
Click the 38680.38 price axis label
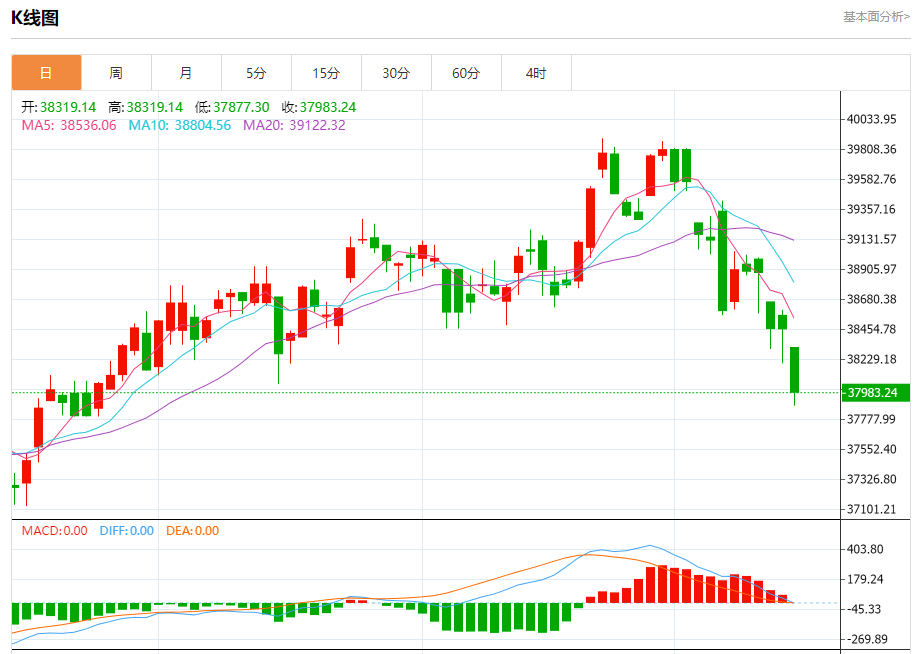[x=871, y=299]
